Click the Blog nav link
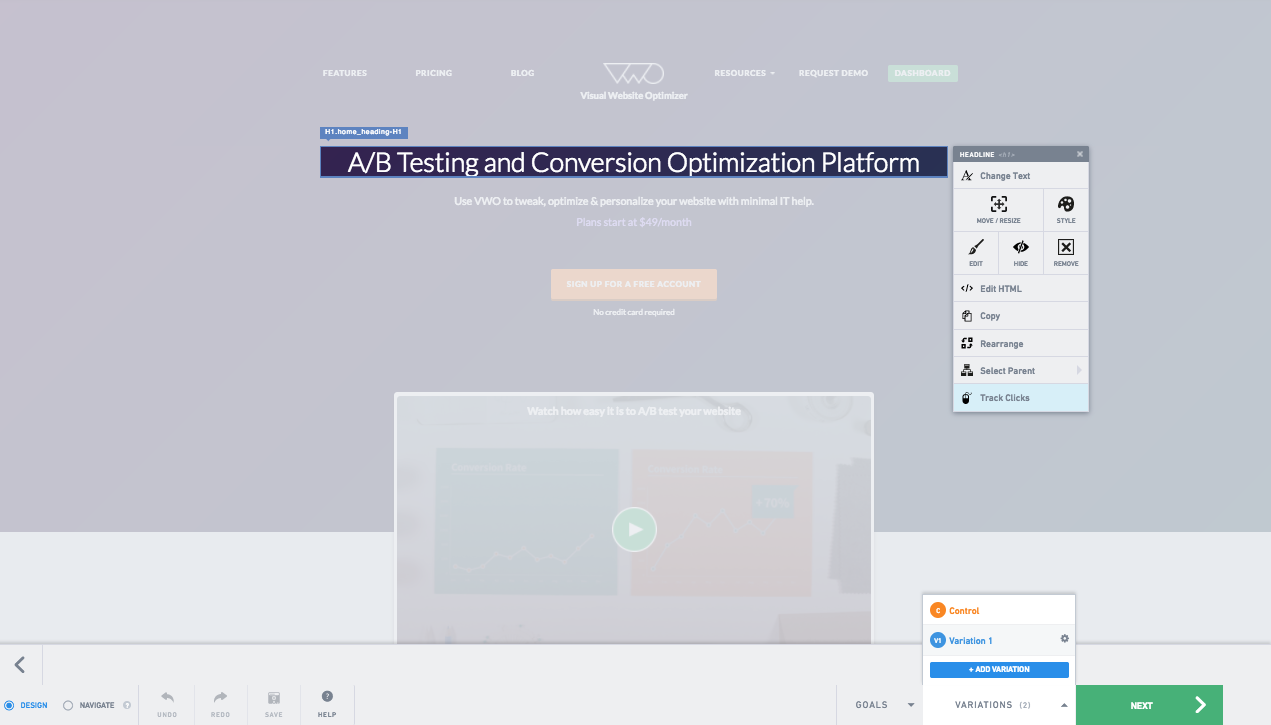 [x=522, y=73]
